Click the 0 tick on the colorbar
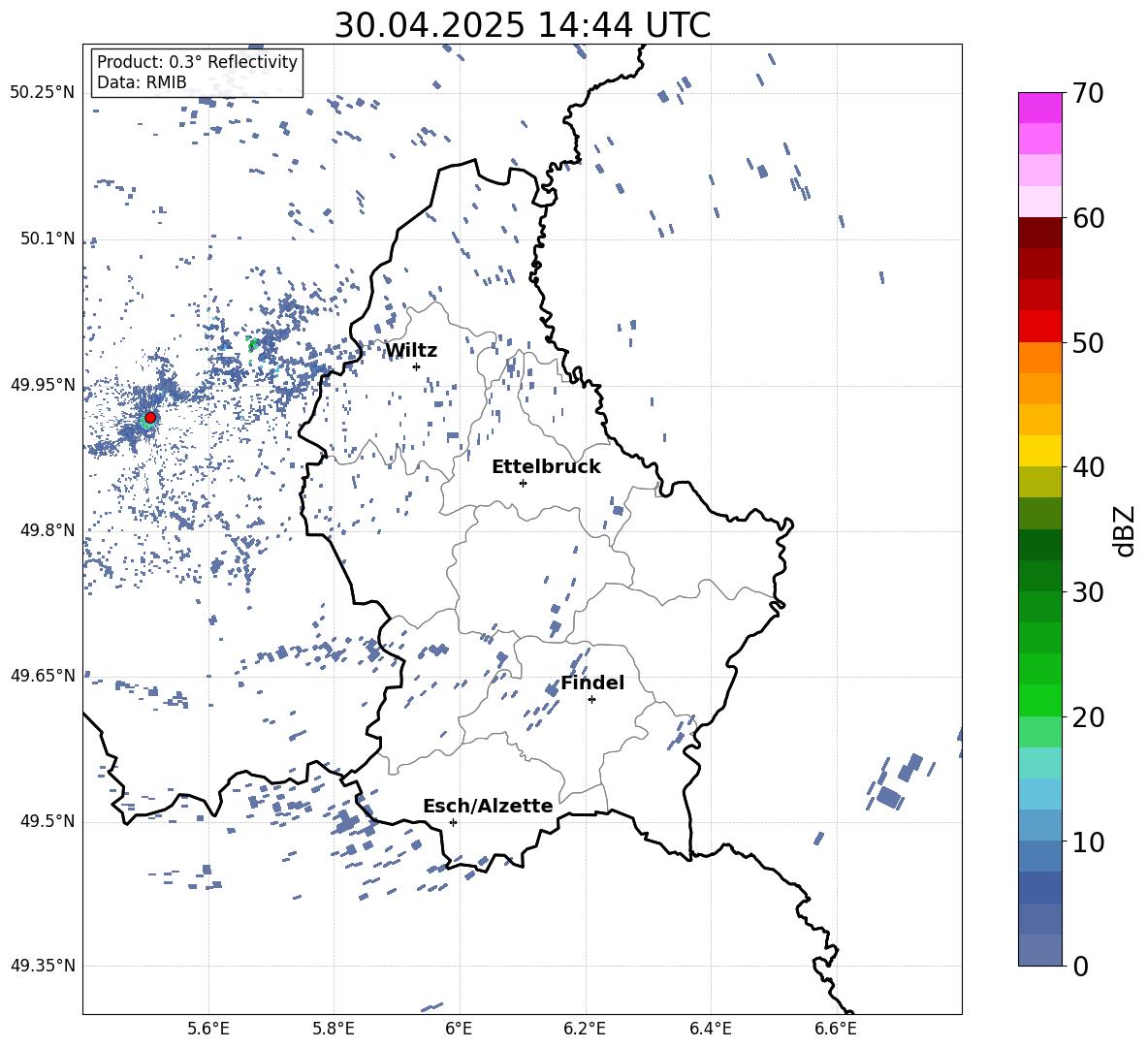This screenshot has height=1048, width=1148. [x=1080, y=966]
